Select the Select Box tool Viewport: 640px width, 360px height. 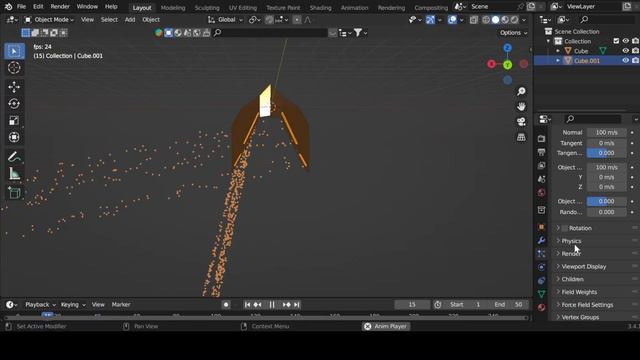pyautogui.click(x=14, y=51)
